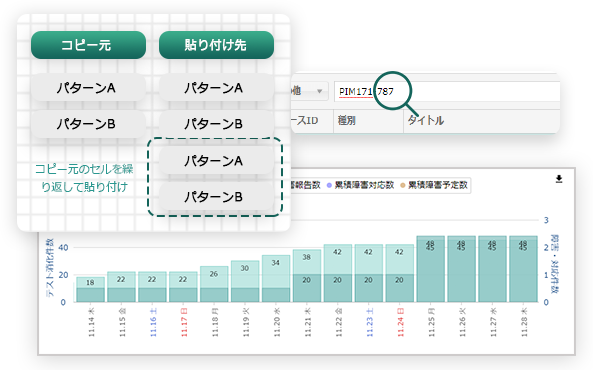Click the 11.14 bar labeled 18

pyautogui.click(x=90, y=289)
